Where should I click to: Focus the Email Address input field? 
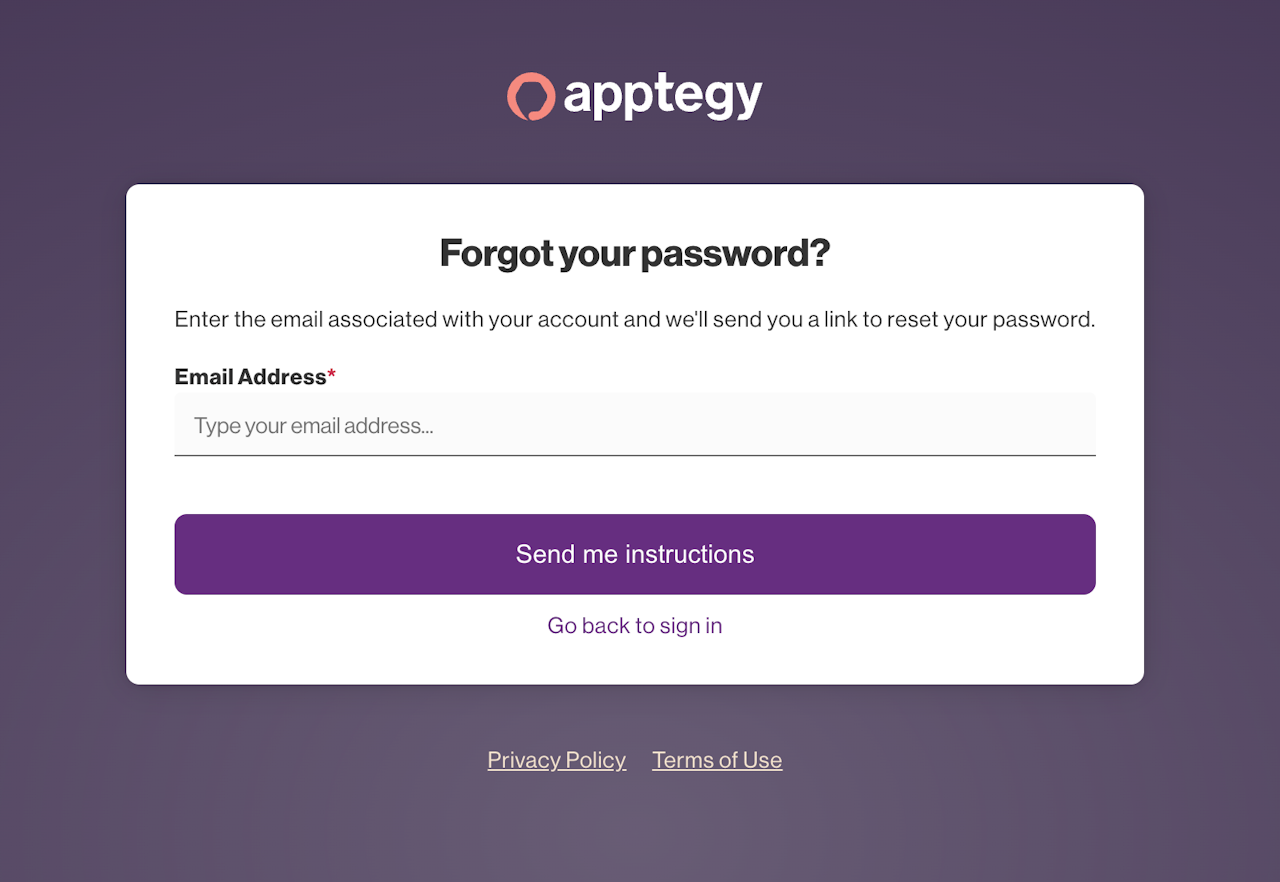point(635,425)
